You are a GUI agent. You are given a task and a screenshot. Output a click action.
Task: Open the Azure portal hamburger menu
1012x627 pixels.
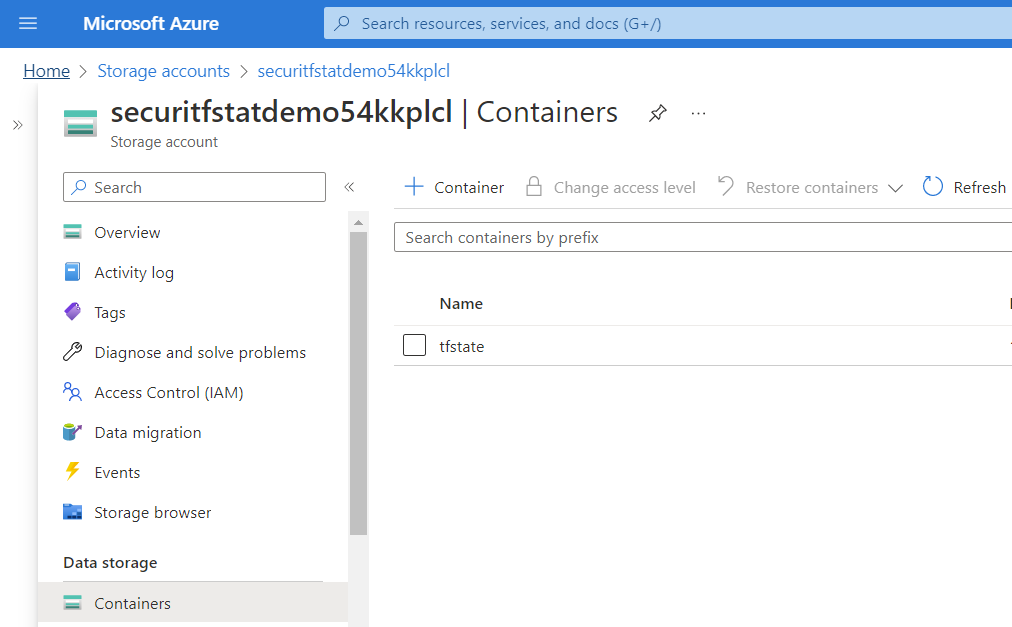[x=28, y=23]
